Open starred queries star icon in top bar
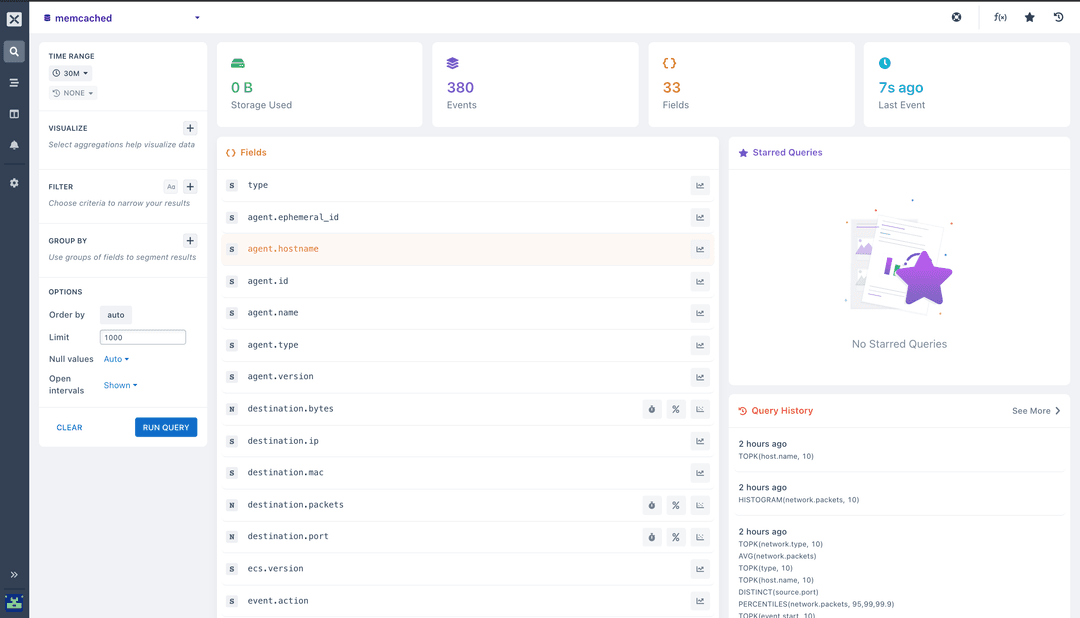Image resolution: width=1080 pixels, height=618 pixels. tap(1030, 17)
